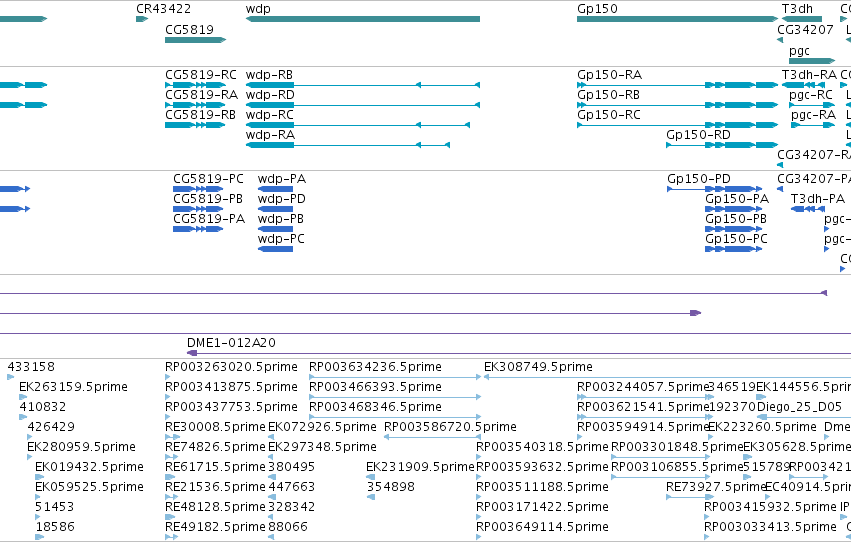851x542 pixels.
Task: Select RE30008.5prime EST
Action: click(x=172, y=437)
